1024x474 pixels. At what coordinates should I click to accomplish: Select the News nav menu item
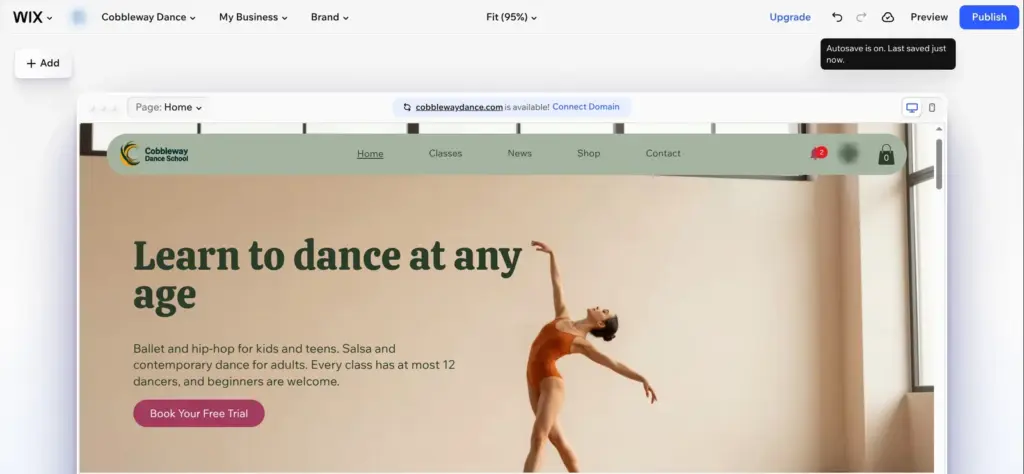pyautogui.click(x=519, y=153)
